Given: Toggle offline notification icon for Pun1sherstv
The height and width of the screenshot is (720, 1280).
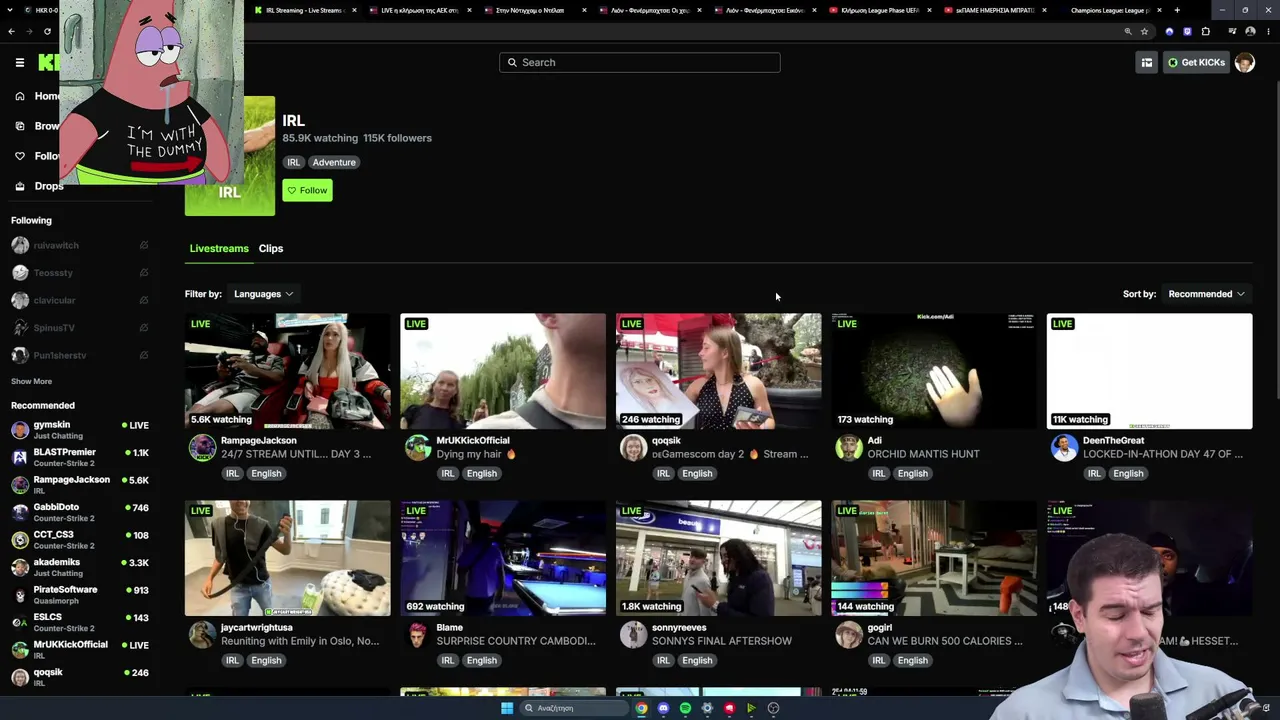Looking at the screenshot, I should click(x=144, y=355).
